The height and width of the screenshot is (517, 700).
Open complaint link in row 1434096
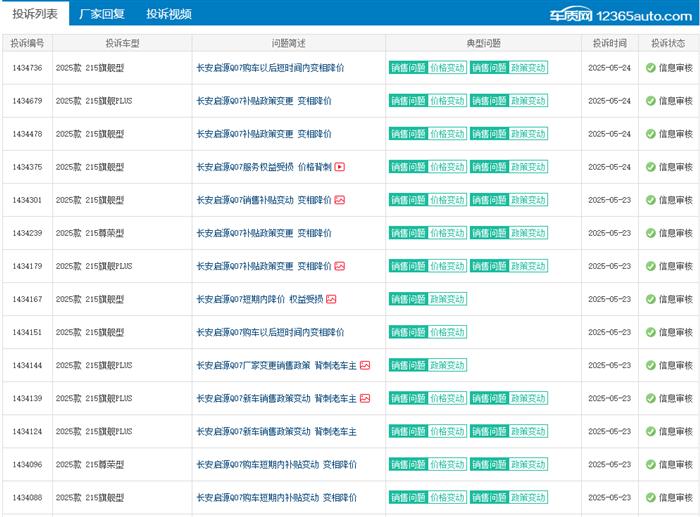click(x=277, y=464)
